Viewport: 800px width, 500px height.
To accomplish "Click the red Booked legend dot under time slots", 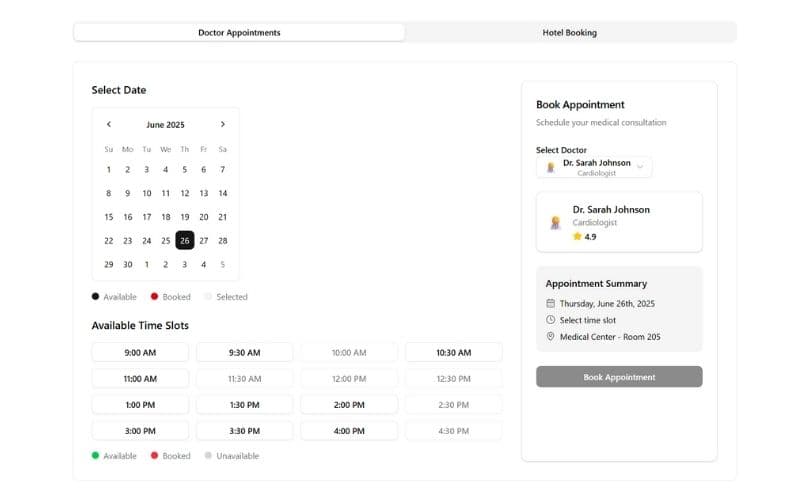I will tap(154, 455).
